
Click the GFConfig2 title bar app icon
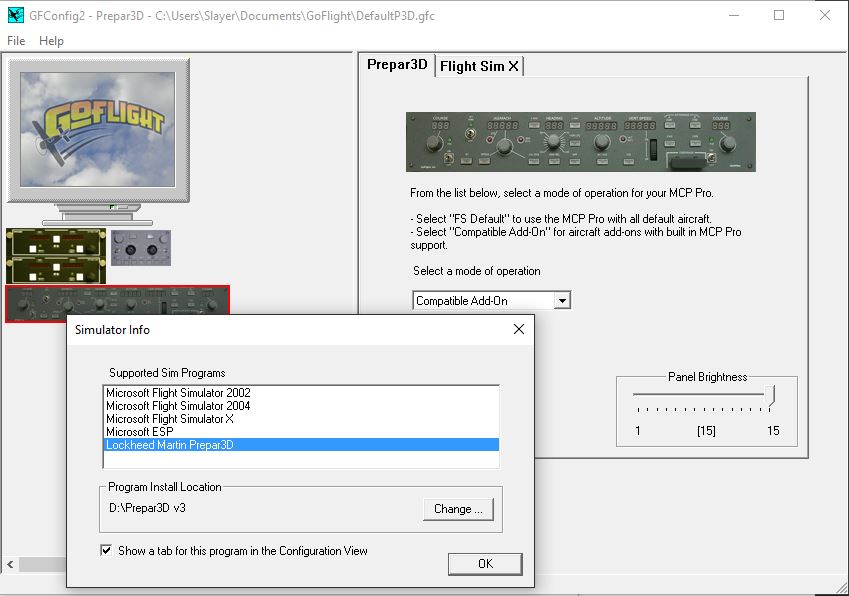tap(15, 16)
